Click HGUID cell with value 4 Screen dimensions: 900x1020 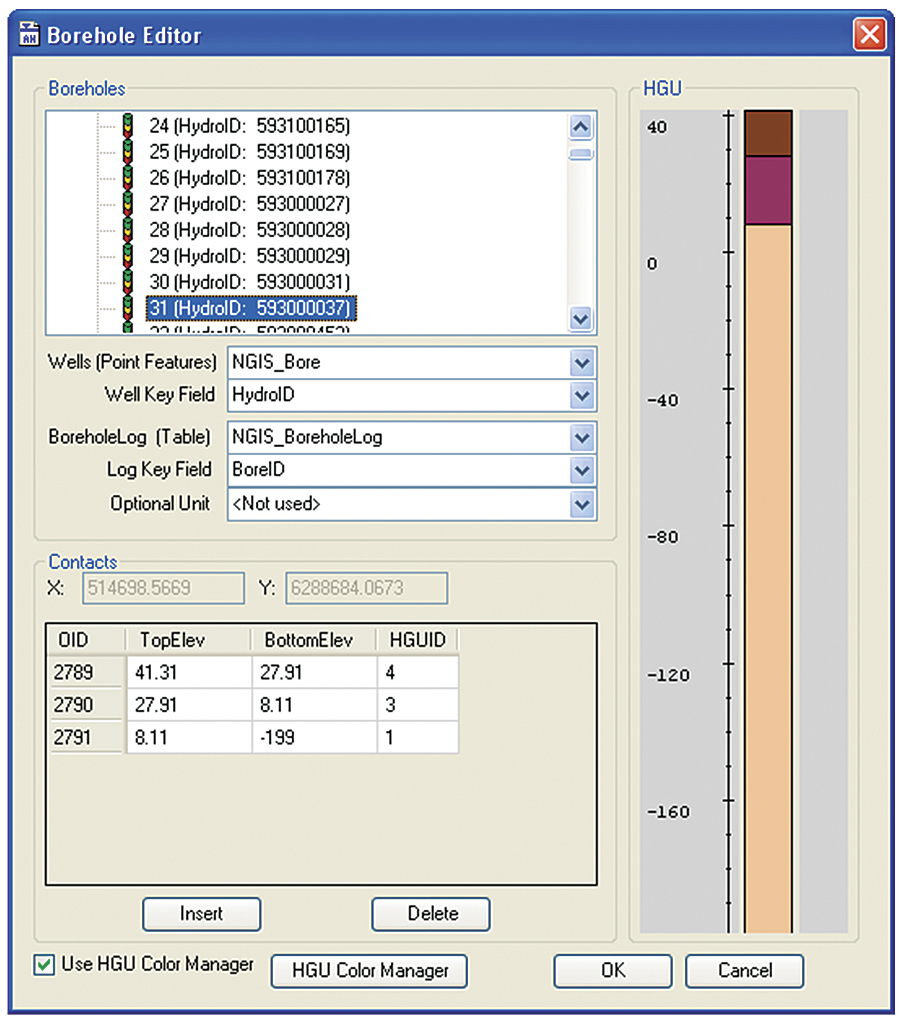pyautogui.click(x=418, y=672)
